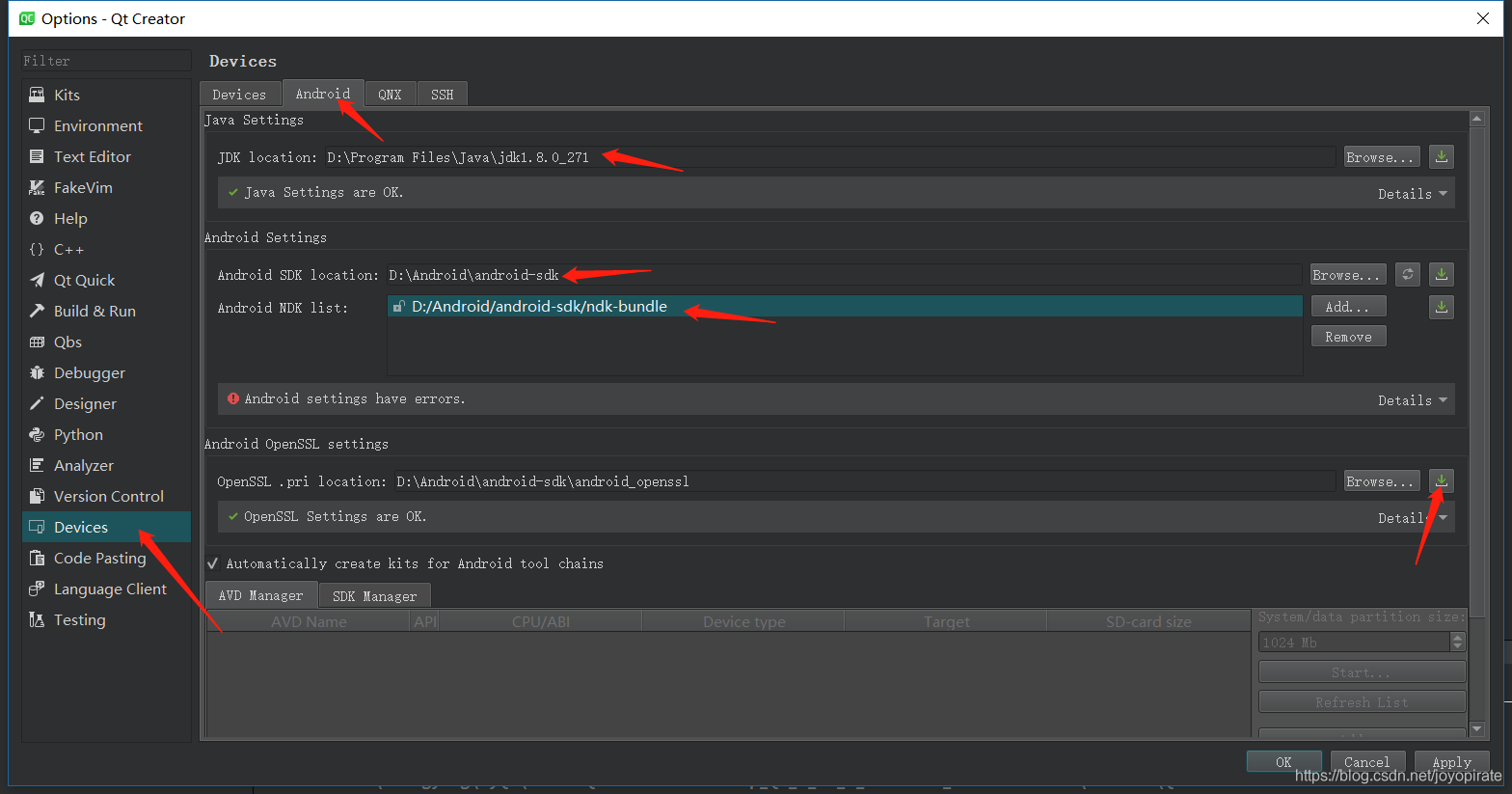Click the Cancel button
The width and height of the screenshot is (1512, 794).
pyautogui.click(x=1367, y=761)
